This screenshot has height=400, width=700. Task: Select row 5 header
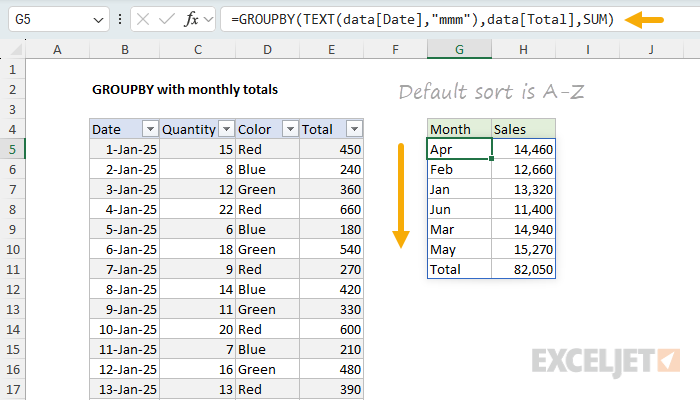coord(12,149)
